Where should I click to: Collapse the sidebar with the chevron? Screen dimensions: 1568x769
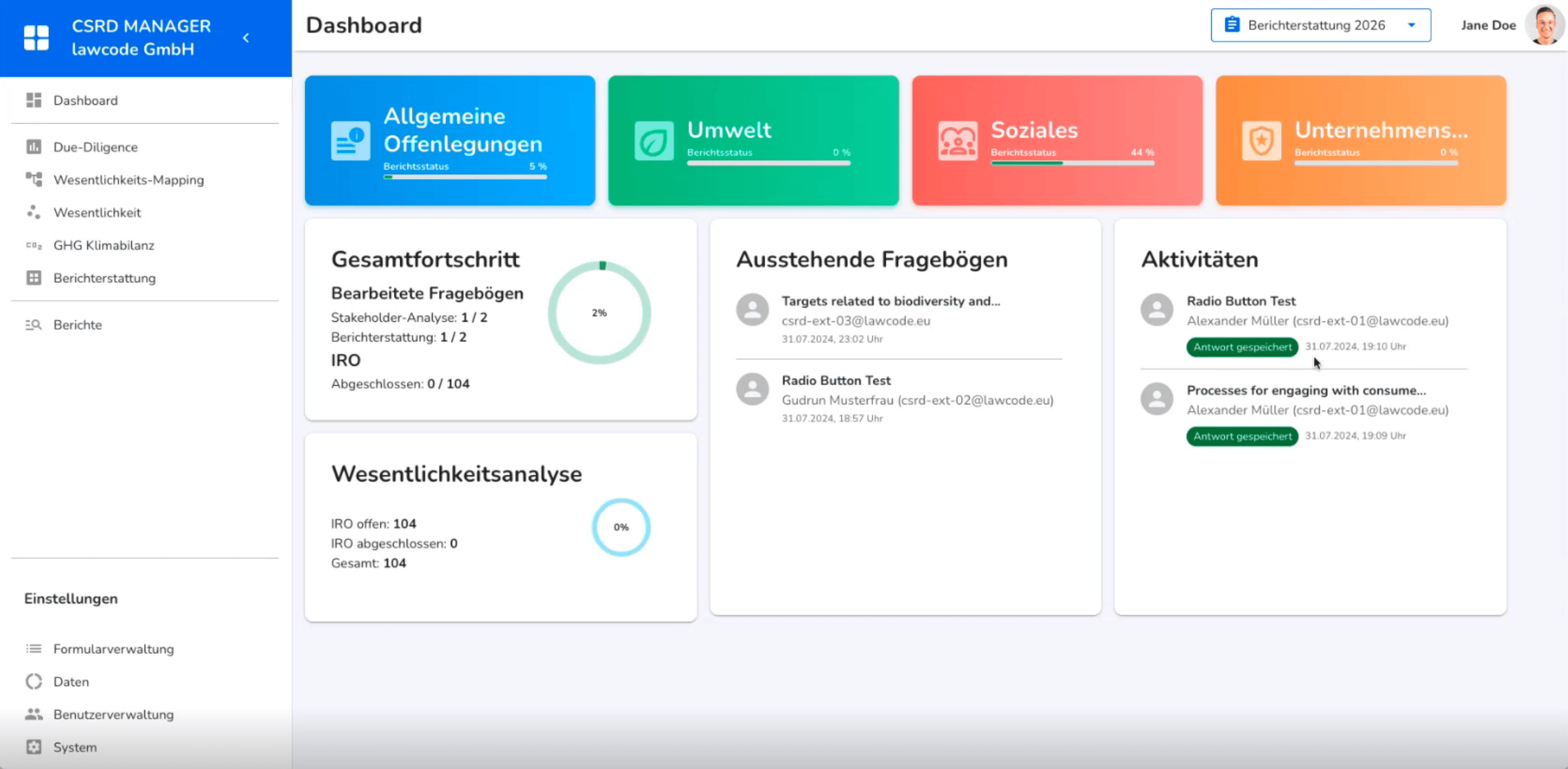[246, 38]
